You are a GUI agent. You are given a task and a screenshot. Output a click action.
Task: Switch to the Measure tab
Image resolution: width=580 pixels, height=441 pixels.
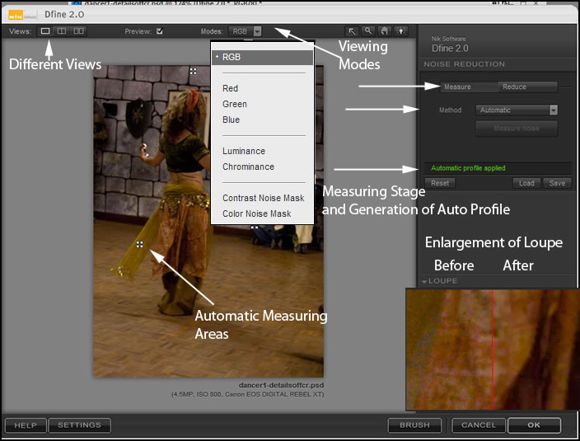[x=469, y=87]
